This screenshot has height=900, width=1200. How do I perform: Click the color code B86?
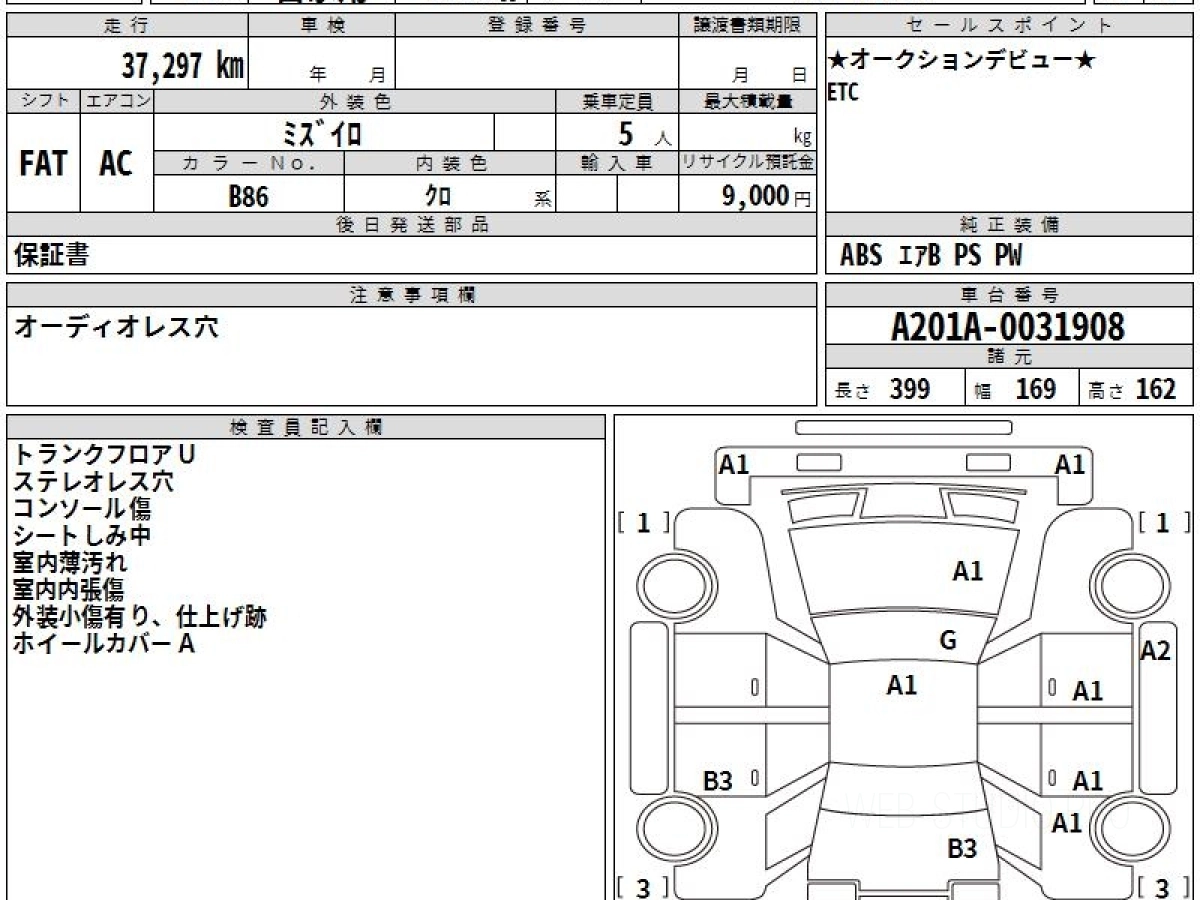click(x=249, y=196)
